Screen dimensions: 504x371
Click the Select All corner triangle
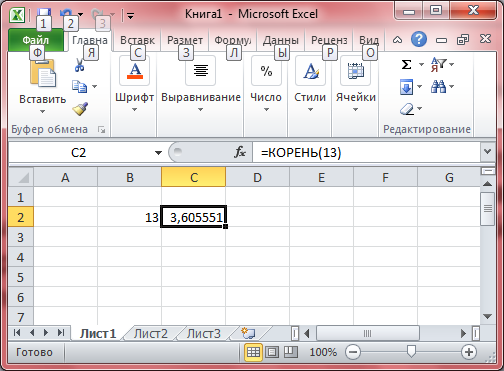point(21,177)
